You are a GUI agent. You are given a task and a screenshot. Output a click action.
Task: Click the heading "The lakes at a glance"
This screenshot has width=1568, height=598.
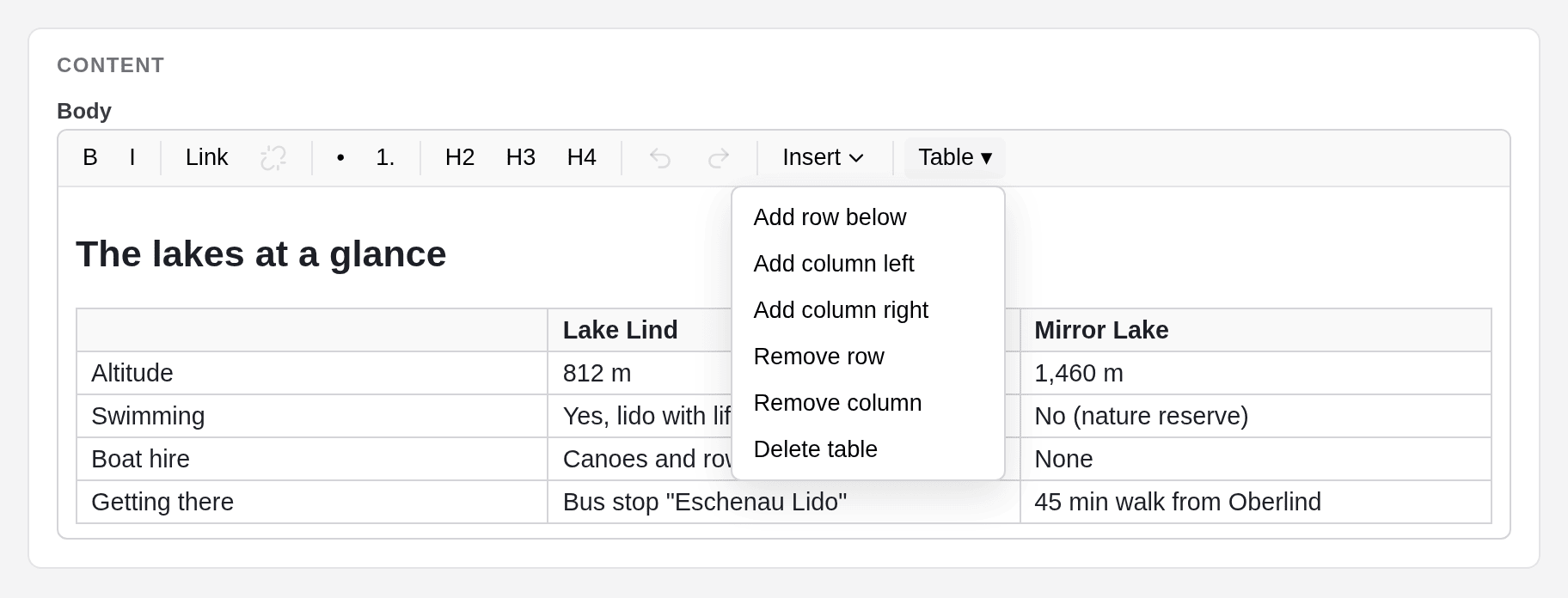coord(261,254)
